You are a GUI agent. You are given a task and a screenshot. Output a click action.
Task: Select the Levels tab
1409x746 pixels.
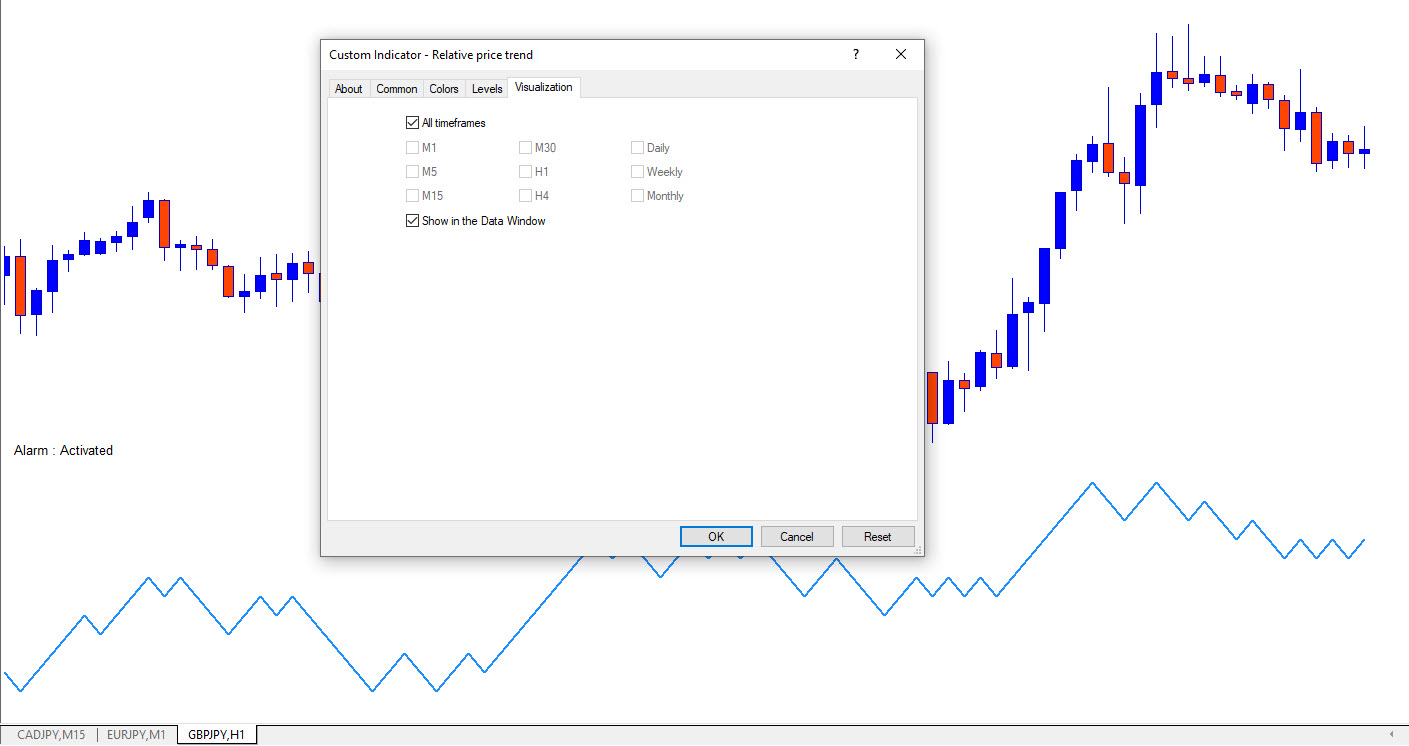(x=487, y=89)
